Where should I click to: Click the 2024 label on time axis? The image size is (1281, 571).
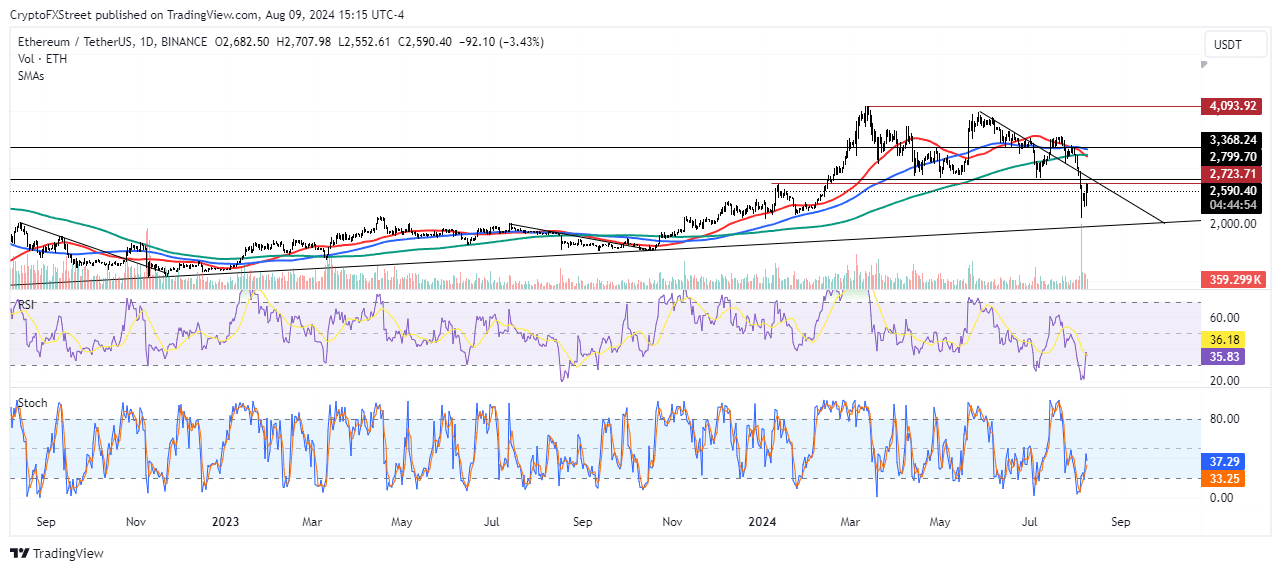tap(762, 521)
